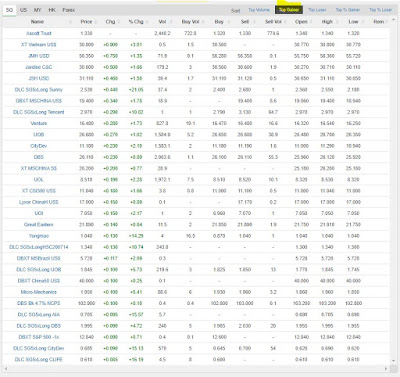The image size is (400, 377).
Task: Open the Ascott Trust stock link
Action: pos(39,33)
